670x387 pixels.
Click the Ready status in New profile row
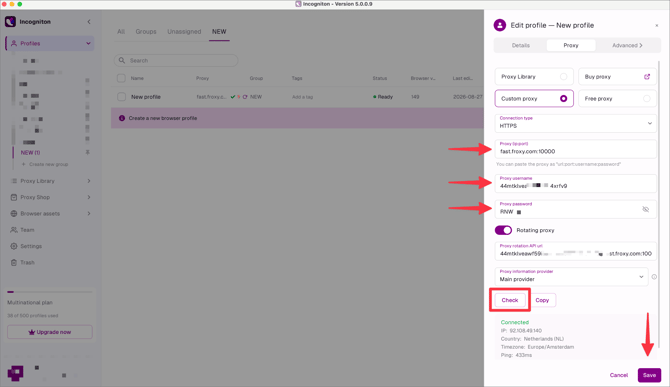(x=383, y=97)
